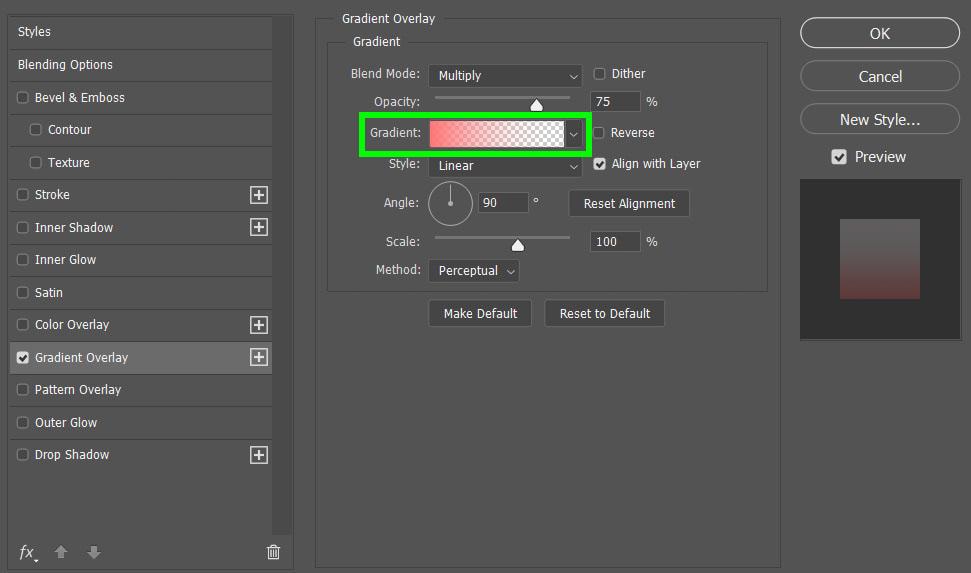The height and width of the screenshot is (573, 971).
Task: Open the fx add-style menu icon
Action: (27, 552)
